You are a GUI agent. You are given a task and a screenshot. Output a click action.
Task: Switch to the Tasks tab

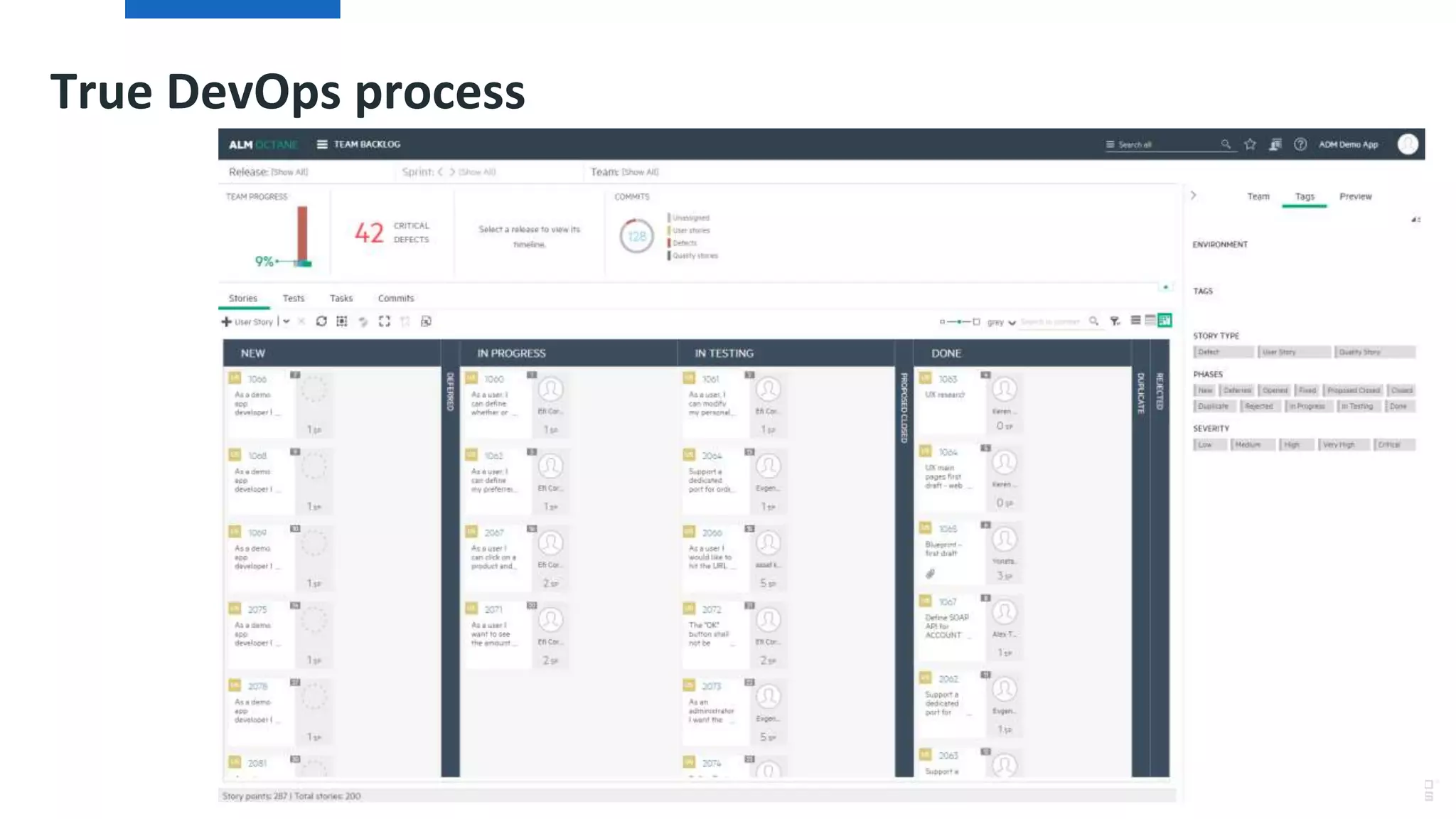pyautogui.click(x=341, y=299)
